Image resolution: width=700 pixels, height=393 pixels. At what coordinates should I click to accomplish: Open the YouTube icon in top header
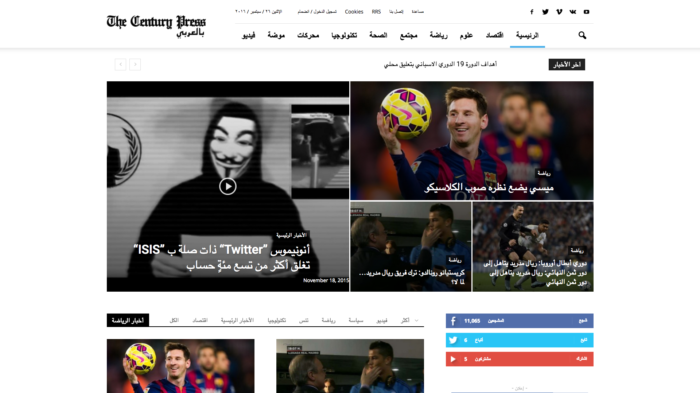[587, 12]
